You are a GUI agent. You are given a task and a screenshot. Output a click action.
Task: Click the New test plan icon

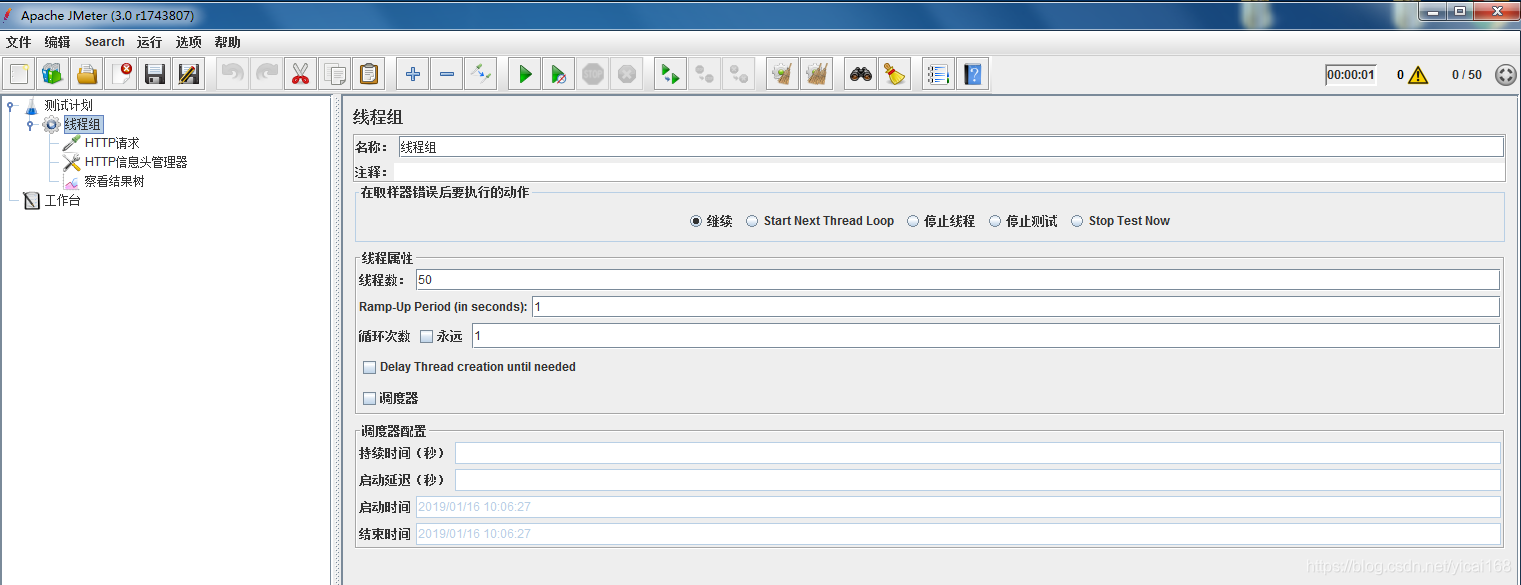click(19, 74)
